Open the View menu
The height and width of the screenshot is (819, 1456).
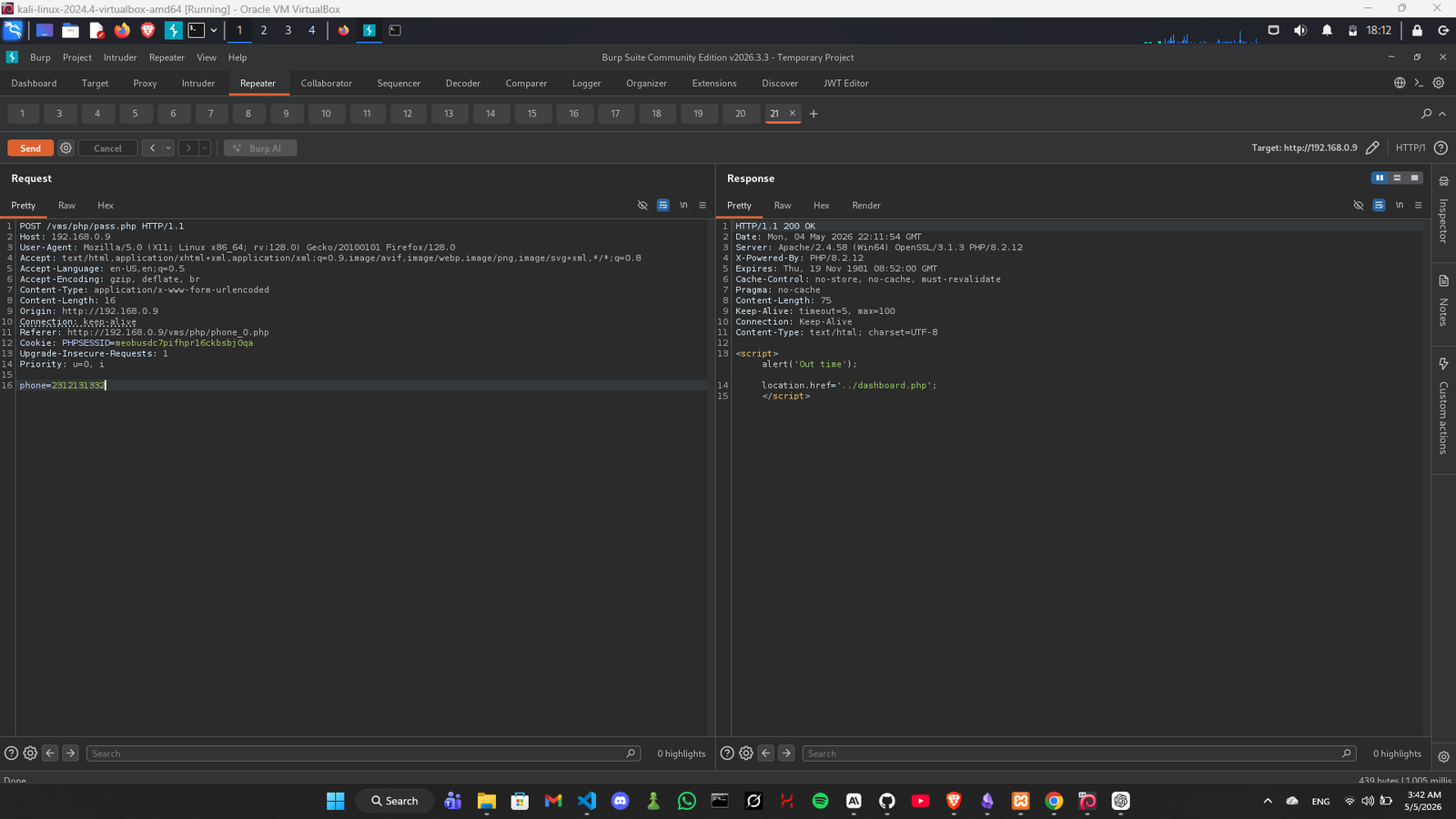pyautogui.click(x=207, y=57)
